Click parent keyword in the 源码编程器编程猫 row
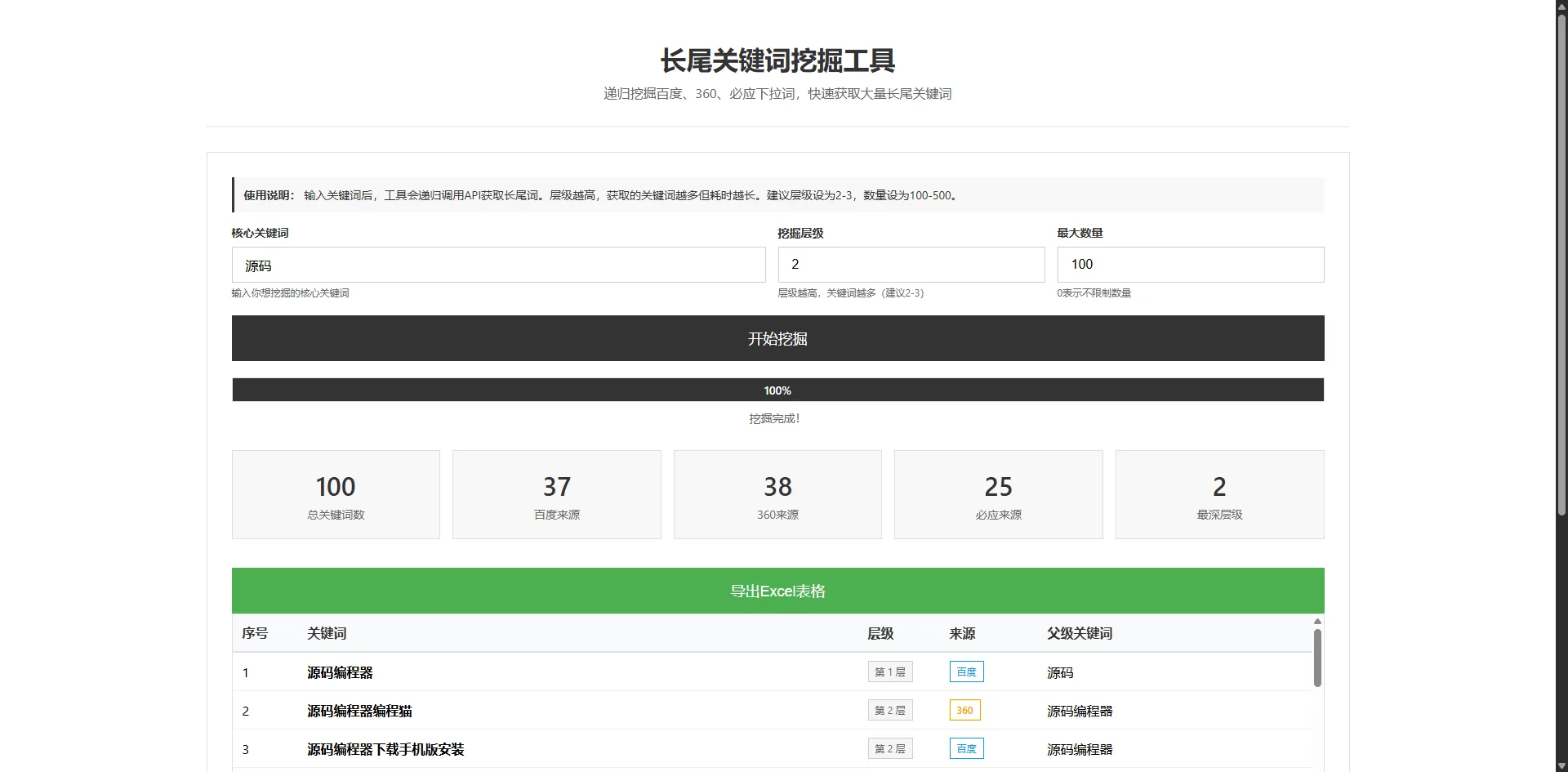Viewport: 1568px width, 772px height. [x=1080, y=711]
